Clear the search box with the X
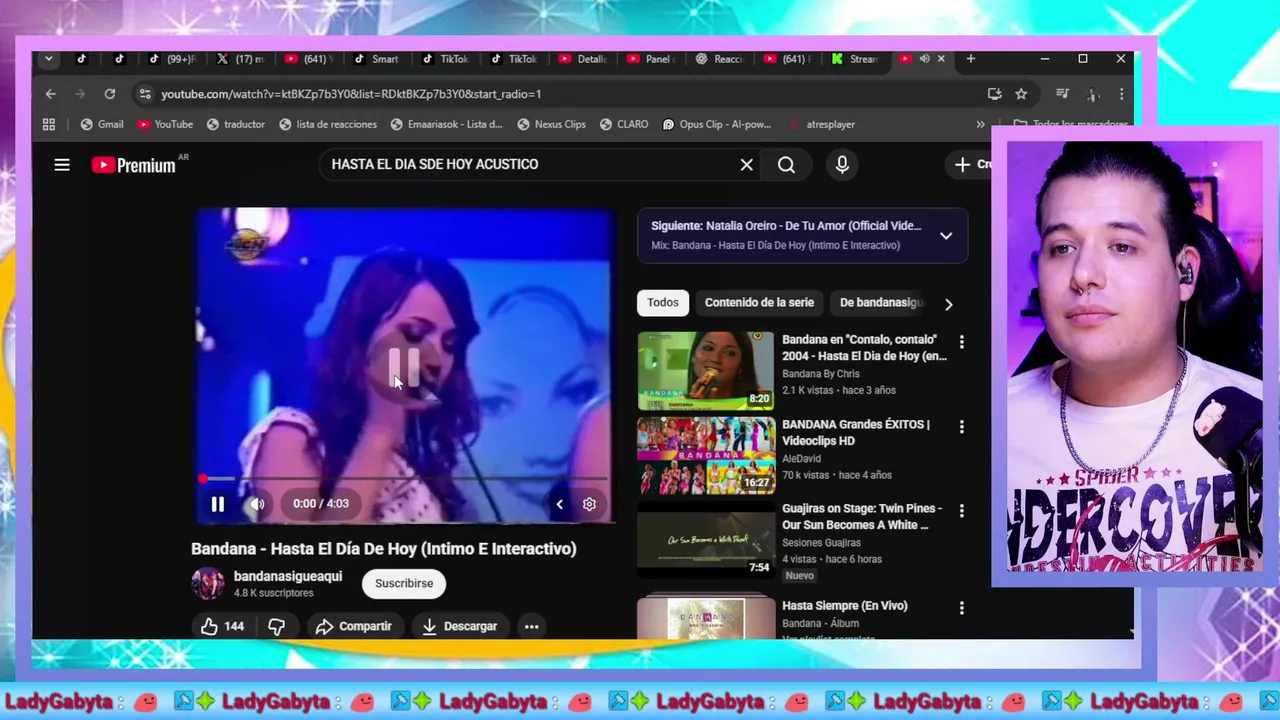Image resolution: width=1280 pixels, height=720 pixels. point(746,165)
